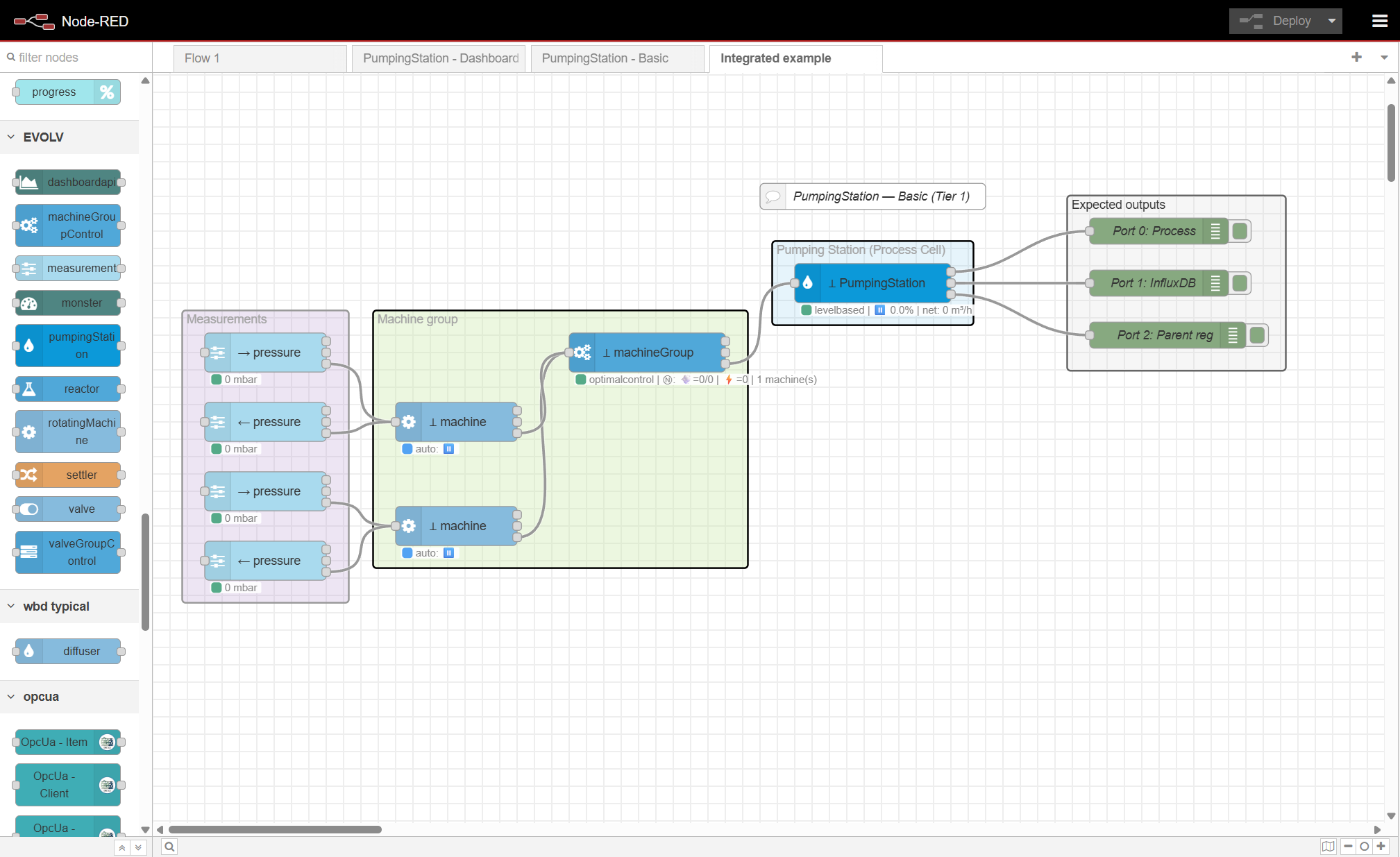Reset canvas zoom level
Viewport: 1400px width, 857px height.
[x=1365, y=847]
